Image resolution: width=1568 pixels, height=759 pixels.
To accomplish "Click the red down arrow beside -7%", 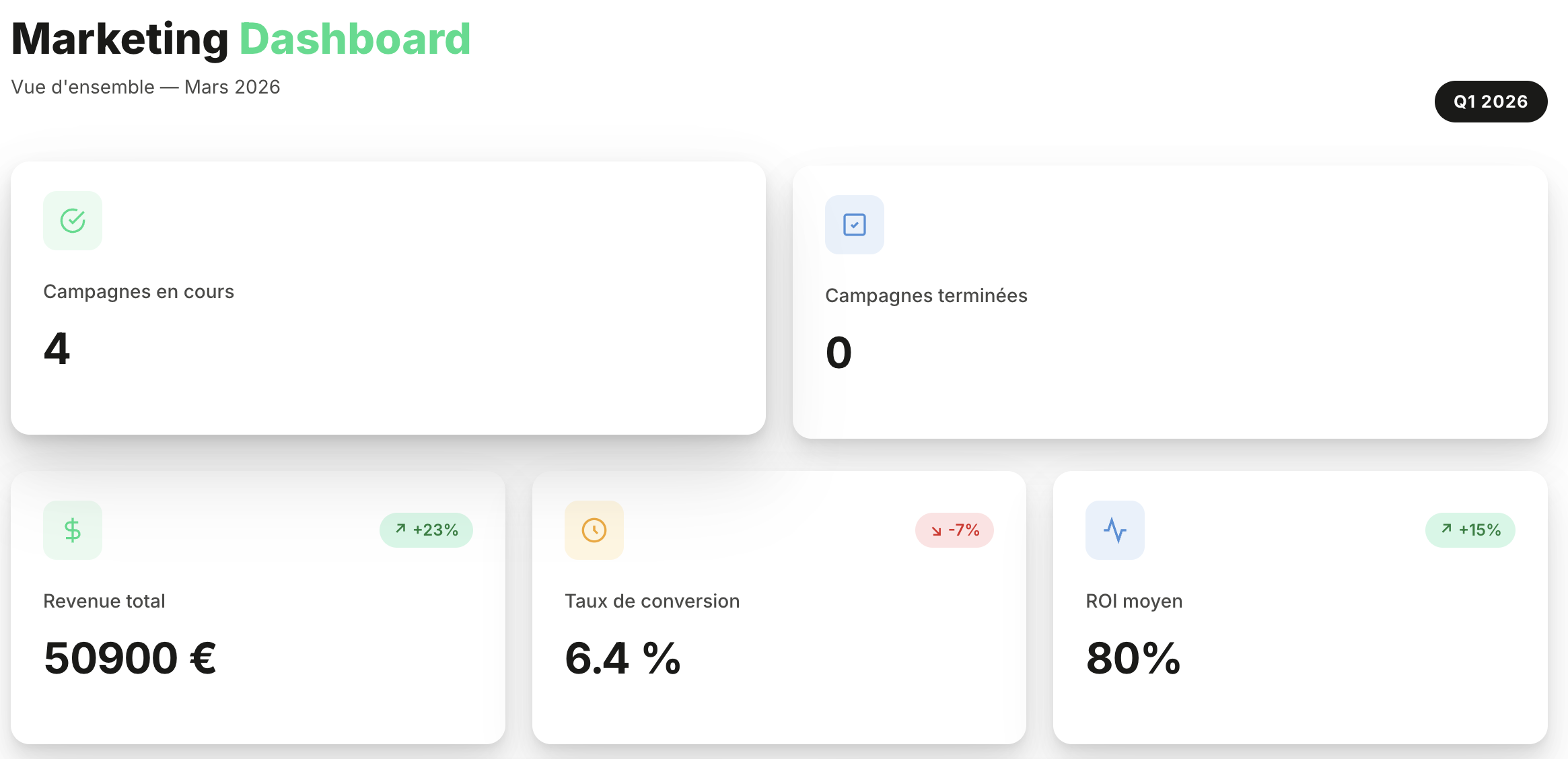I will pyautogui.click(x=936, y=531).
